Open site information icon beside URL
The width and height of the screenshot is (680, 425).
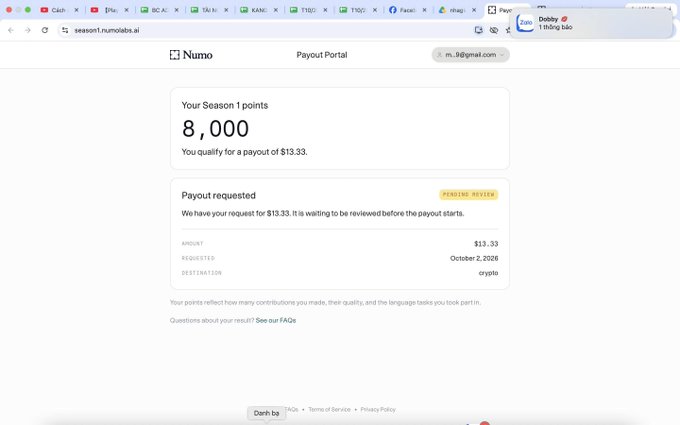click(x=65, y=30)
